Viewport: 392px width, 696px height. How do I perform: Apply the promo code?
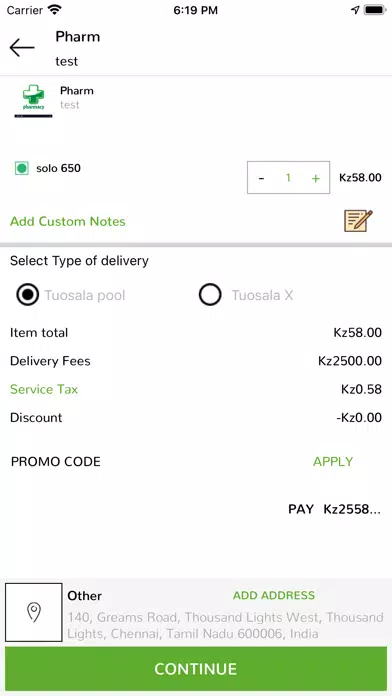click(x=333, y=462)
